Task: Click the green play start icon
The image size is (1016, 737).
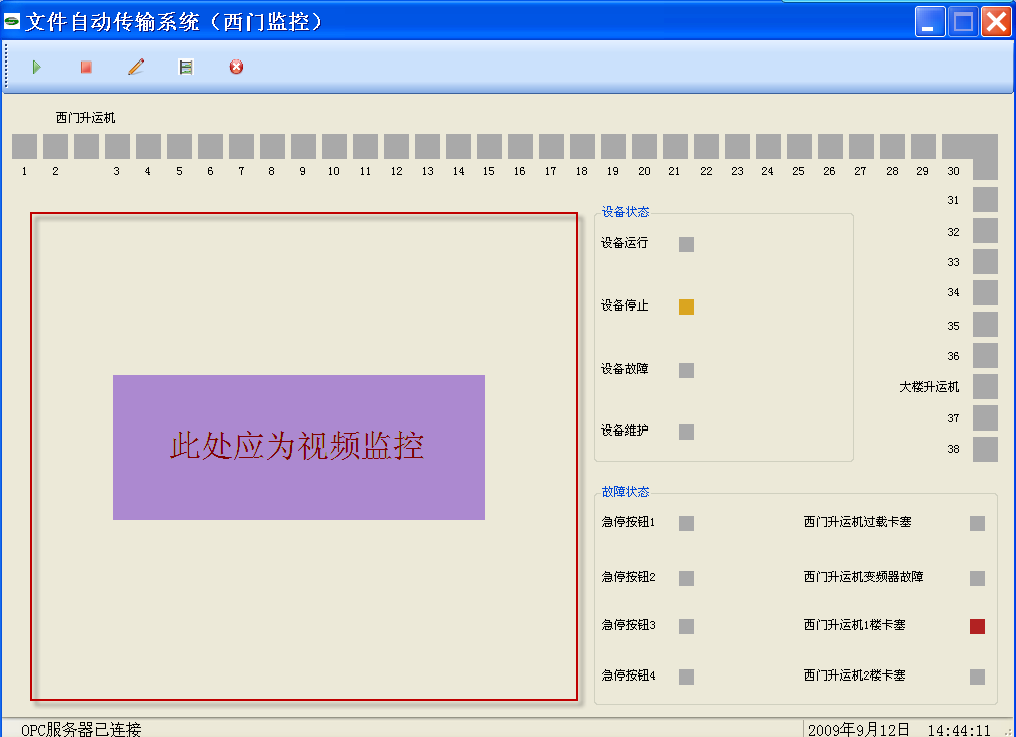Action: (x=36, y=67)
